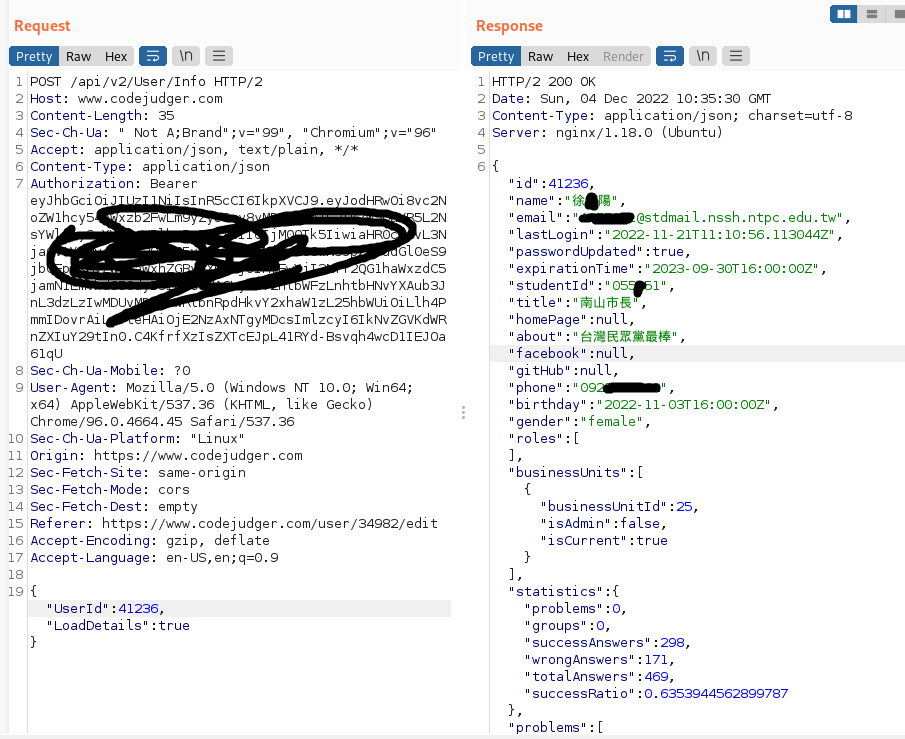
Task: Click the "birthday" line in the response
Action: pos(644,405)
